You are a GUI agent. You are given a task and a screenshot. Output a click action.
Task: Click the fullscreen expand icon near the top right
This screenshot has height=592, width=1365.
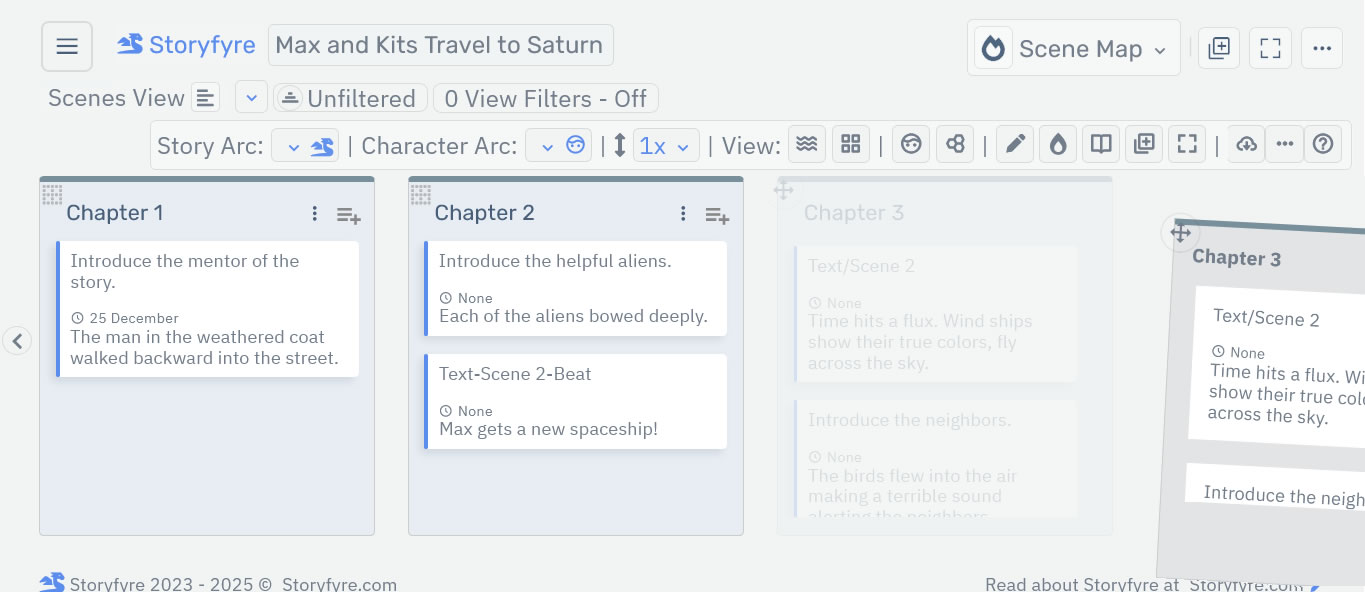(x=1270, y=47)
